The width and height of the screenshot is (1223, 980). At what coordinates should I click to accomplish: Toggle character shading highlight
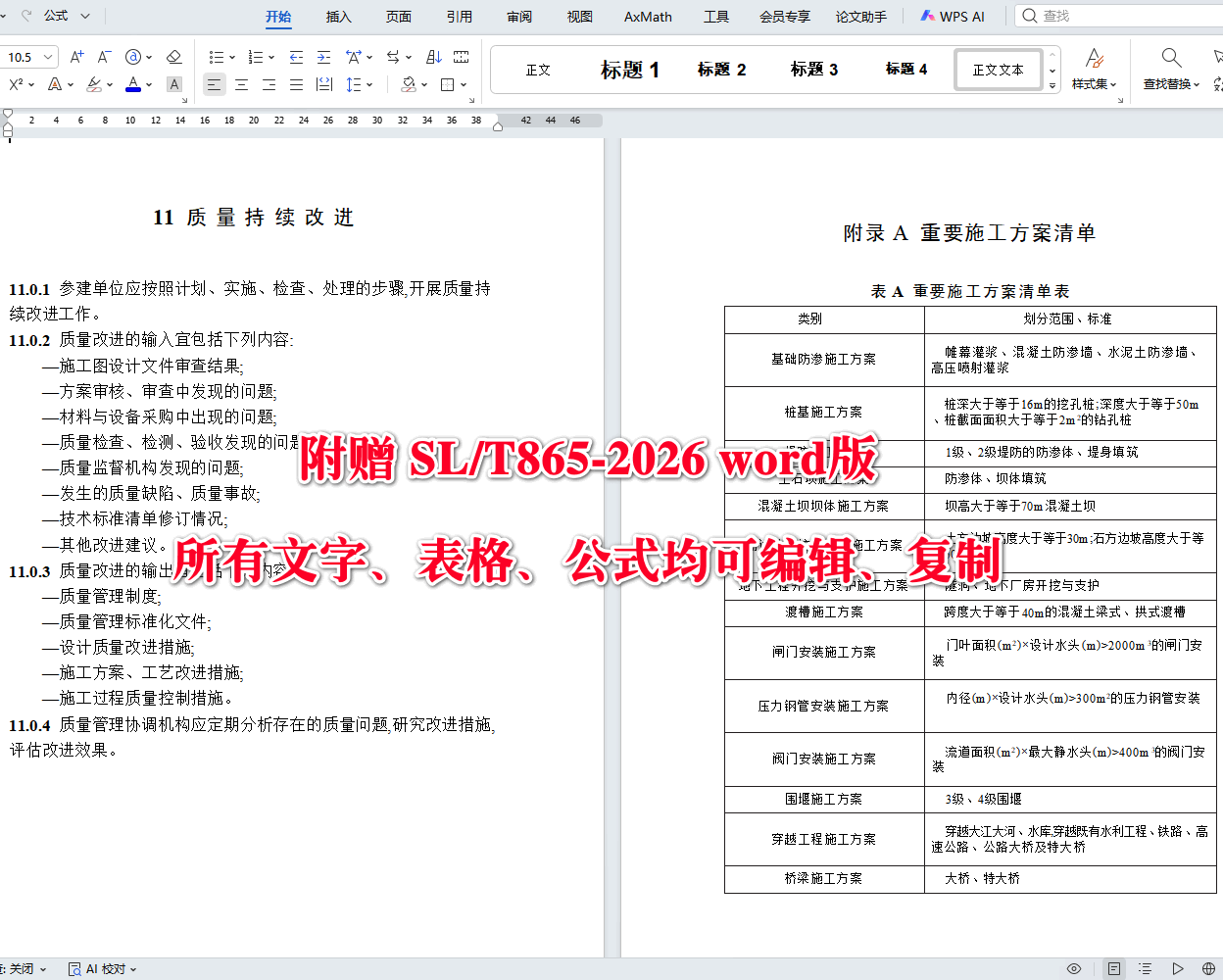[x=174, y=84]
